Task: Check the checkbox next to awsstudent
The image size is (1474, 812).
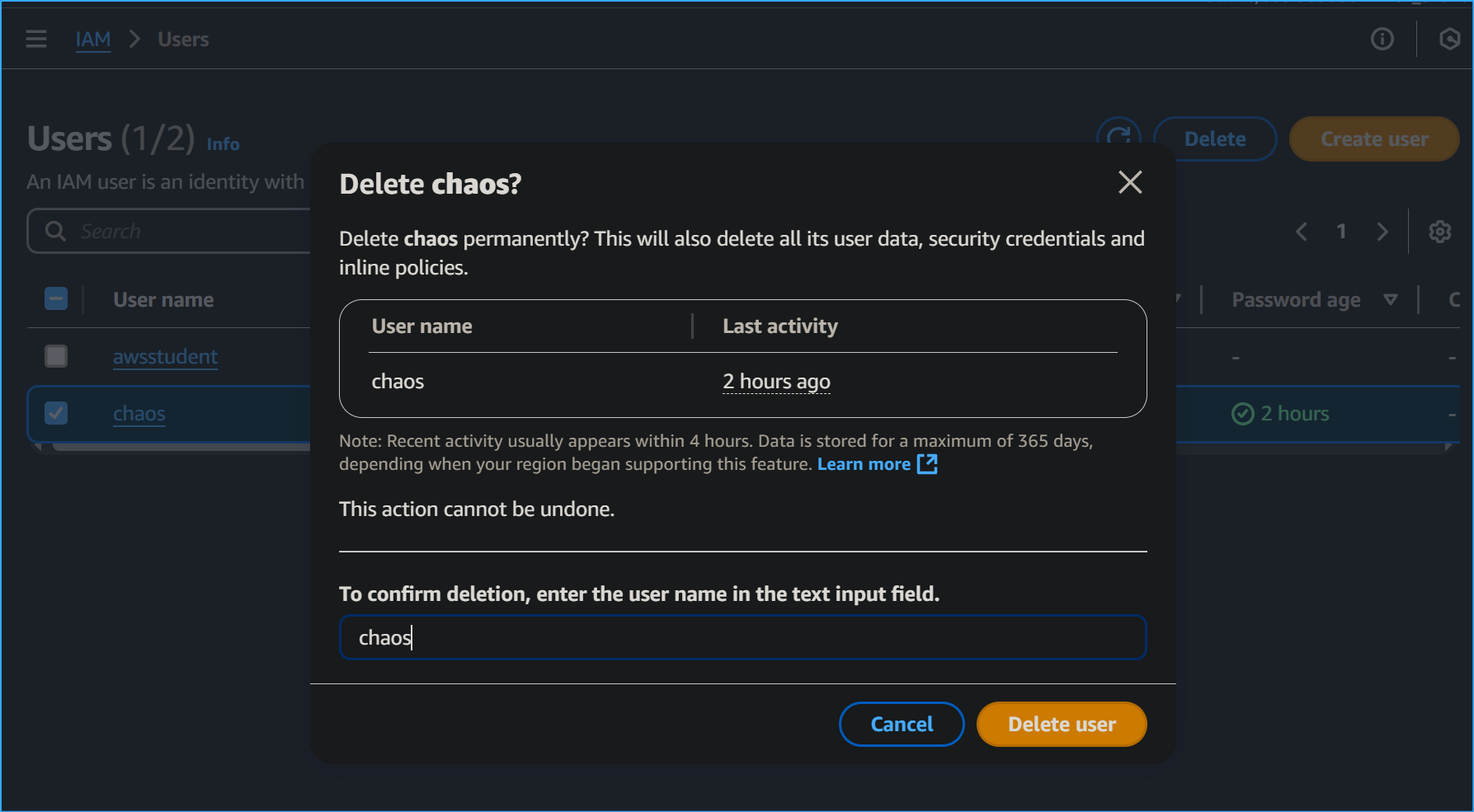Action: pyautogui.click(x=55, y=356)
